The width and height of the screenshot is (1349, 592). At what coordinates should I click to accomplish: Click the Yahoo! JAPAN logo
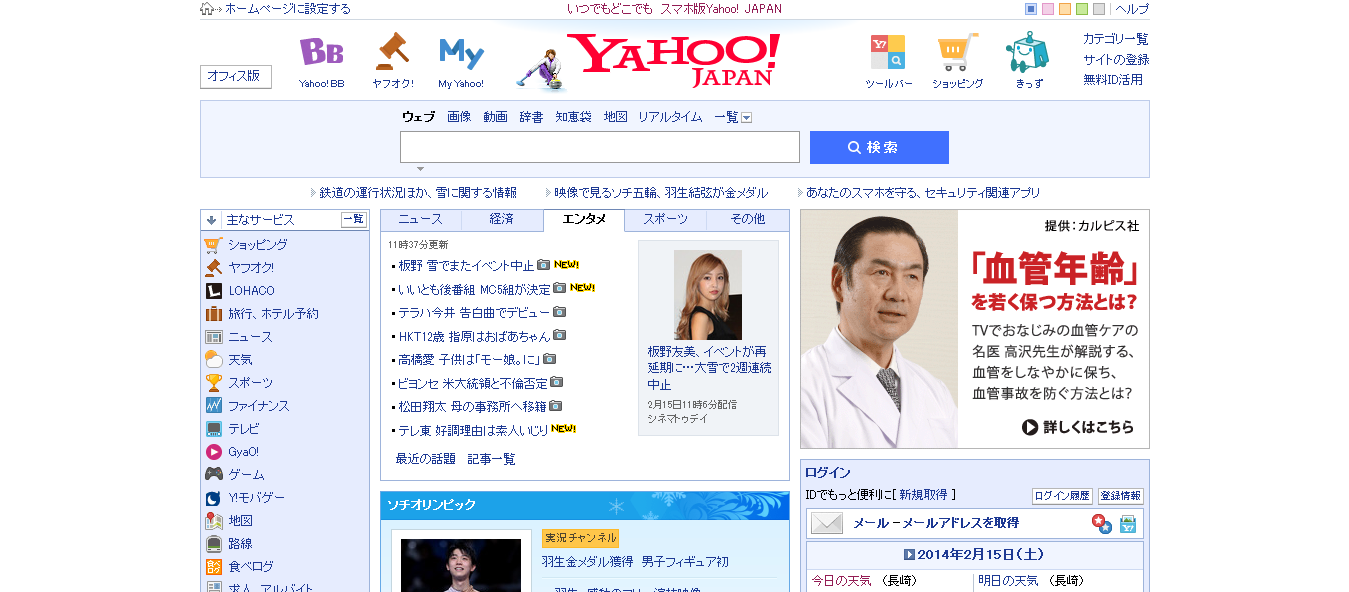pos(674,60)
